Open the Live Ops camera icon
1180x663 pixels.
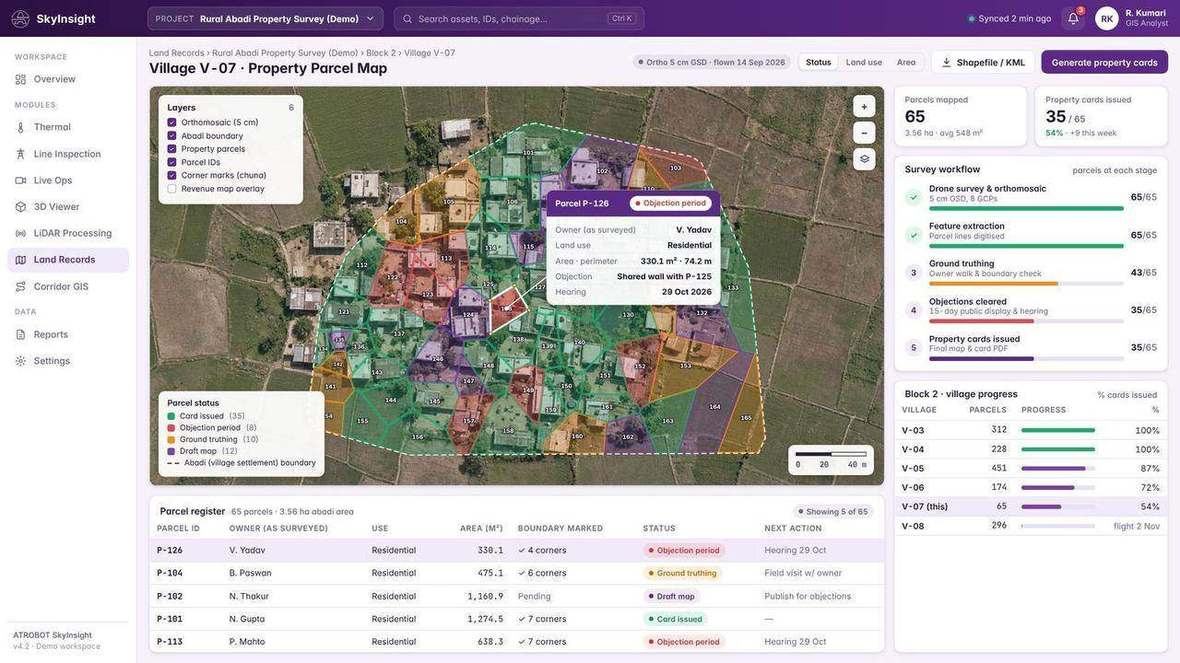coord(20,181)
